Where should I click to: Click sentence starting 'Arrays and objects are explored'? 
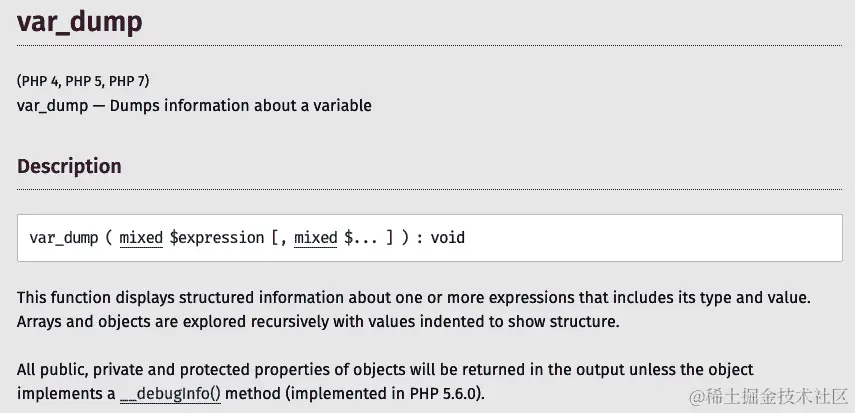(x=318, y=321)
